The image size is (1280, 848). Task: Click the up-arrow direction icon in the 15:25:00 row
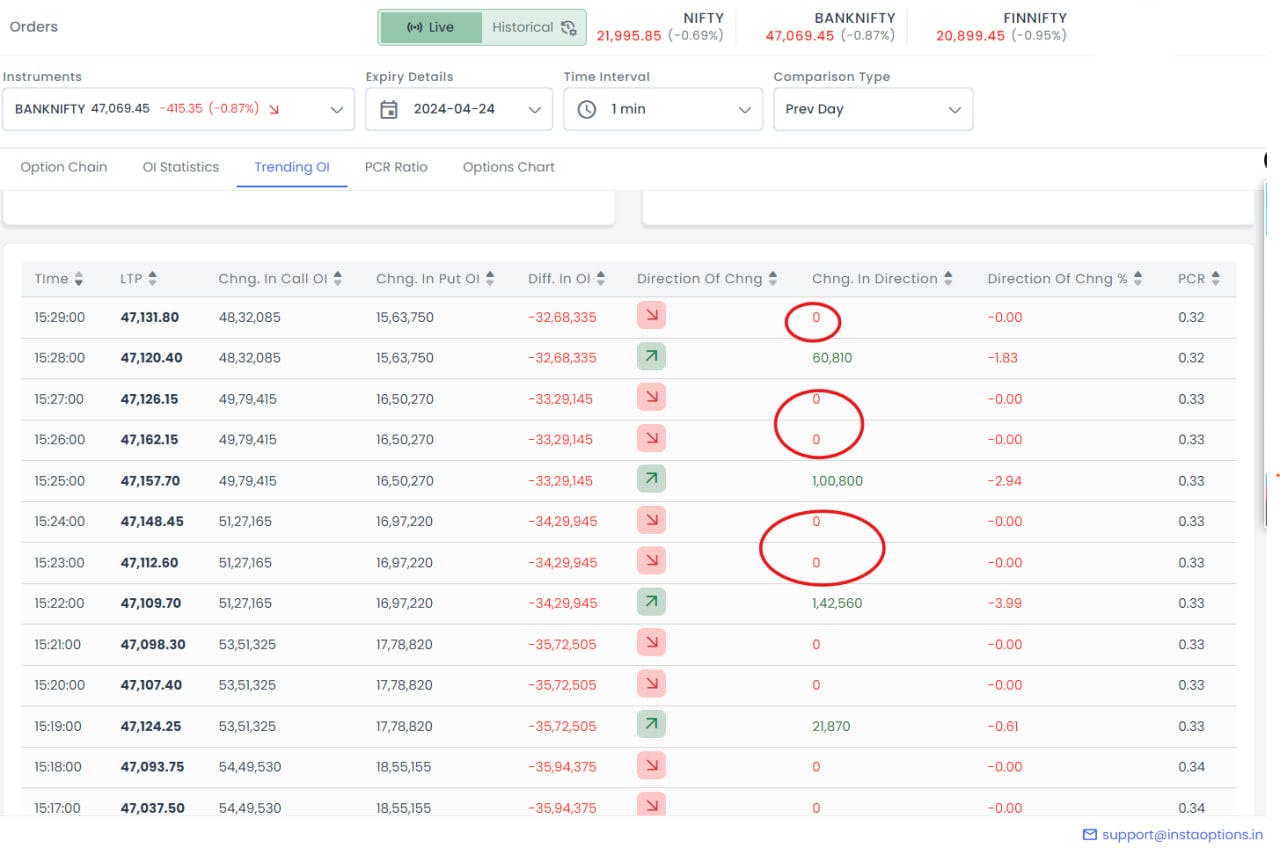coord(651,480)
